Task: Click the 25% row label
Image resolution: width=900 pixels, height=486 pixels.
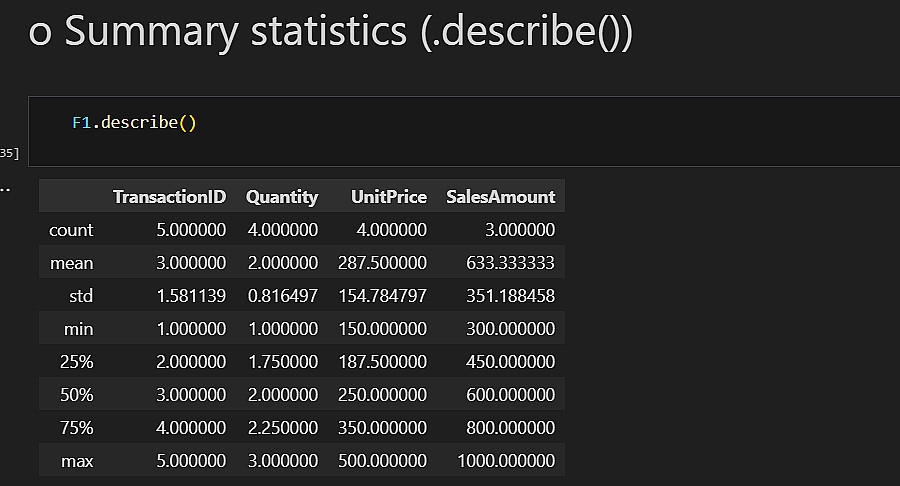Action: coord(76,362)
